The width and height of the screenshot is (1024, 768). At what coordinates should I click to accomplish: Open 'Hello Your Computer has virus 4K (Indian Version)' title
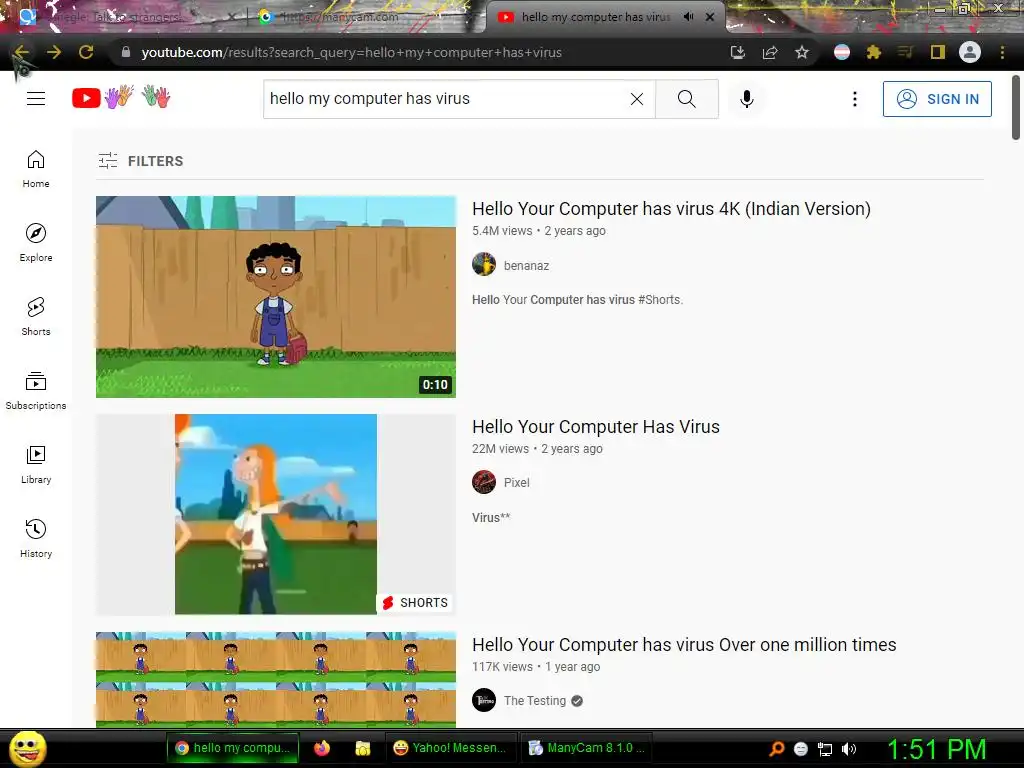pyautogui.click(x=671, y=208)
